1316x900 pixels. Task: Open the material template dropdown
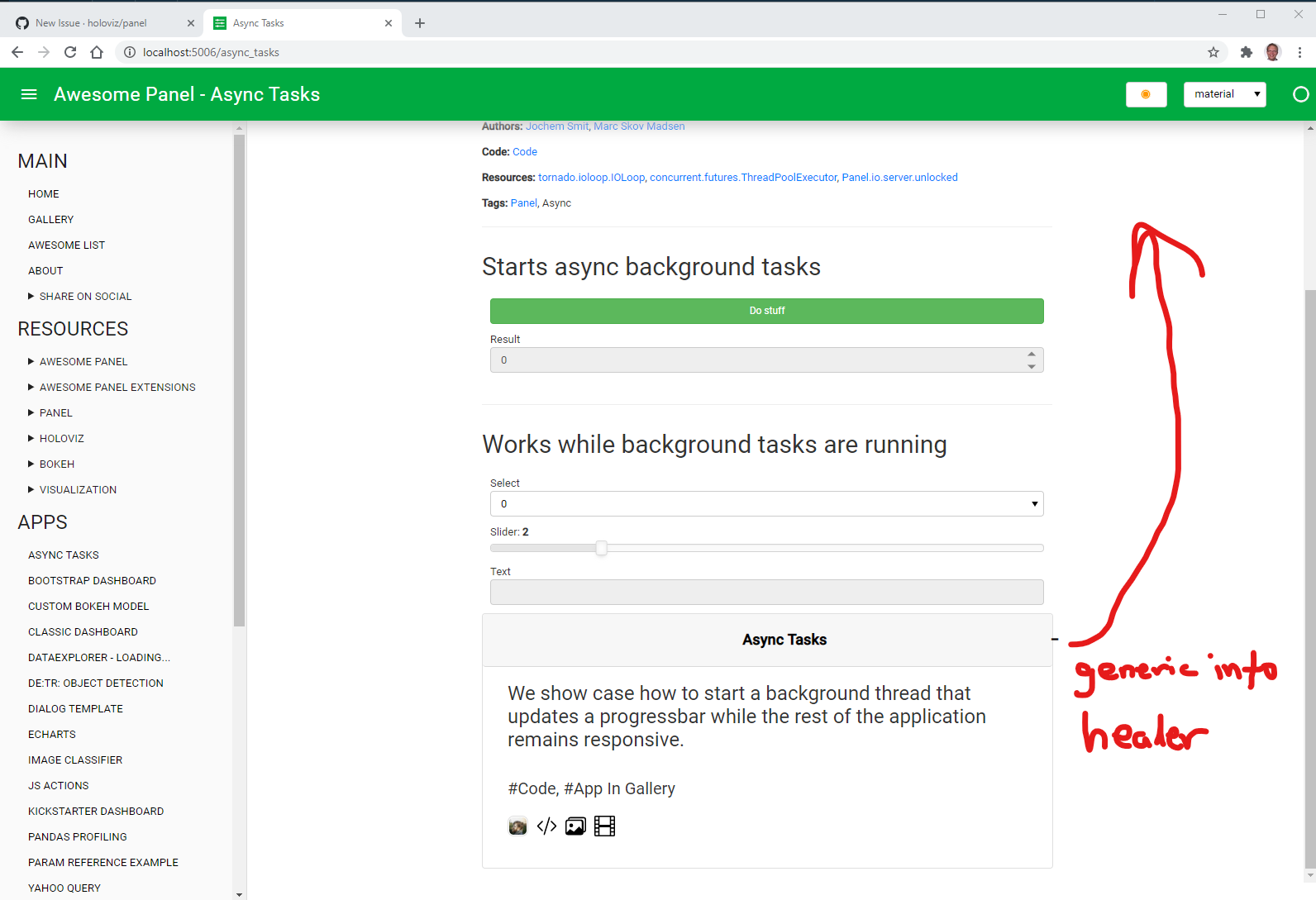(x=1224, y=94)
